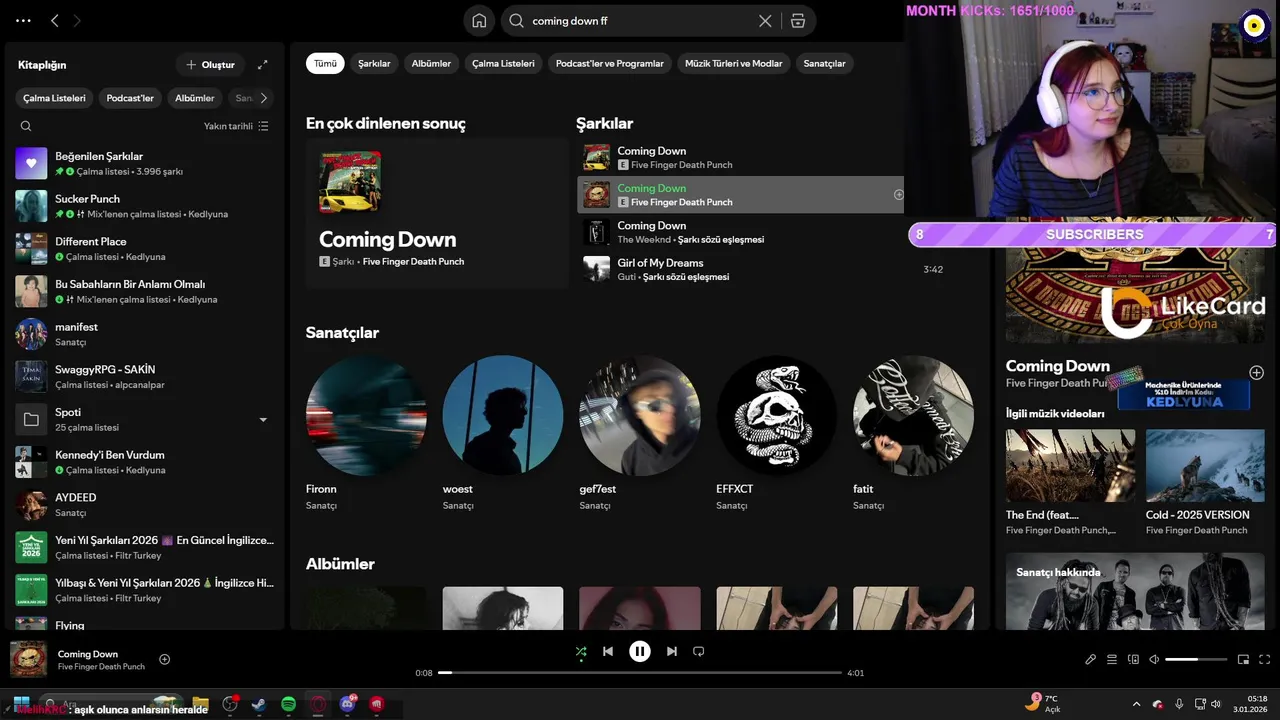
Task: Show hidden system tray icons chevron
Action: (x=1136, y=704)
